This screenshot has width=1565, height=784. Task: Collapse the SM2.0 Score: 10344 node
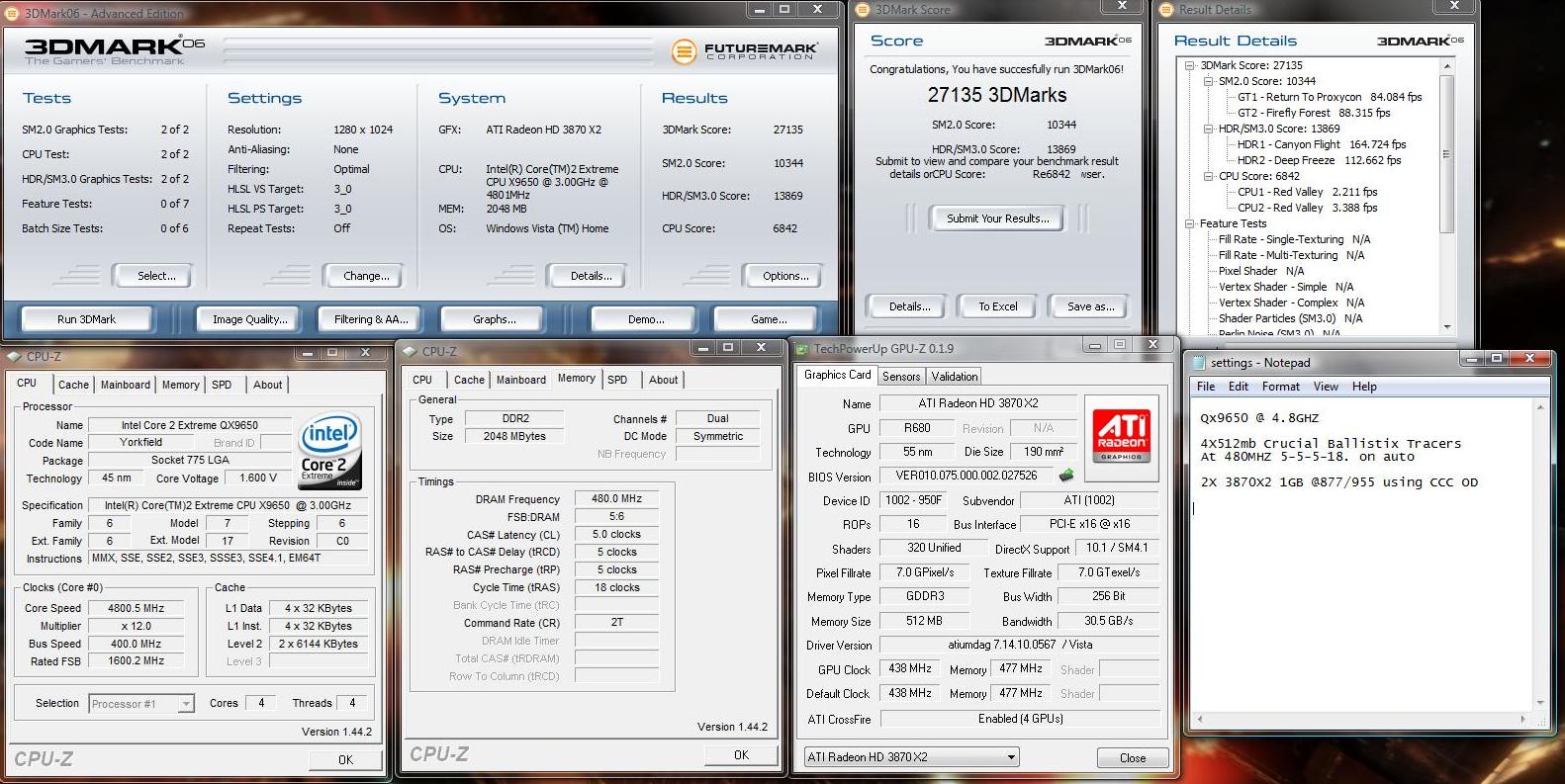pyautogui.click(x=1209, y=81)
